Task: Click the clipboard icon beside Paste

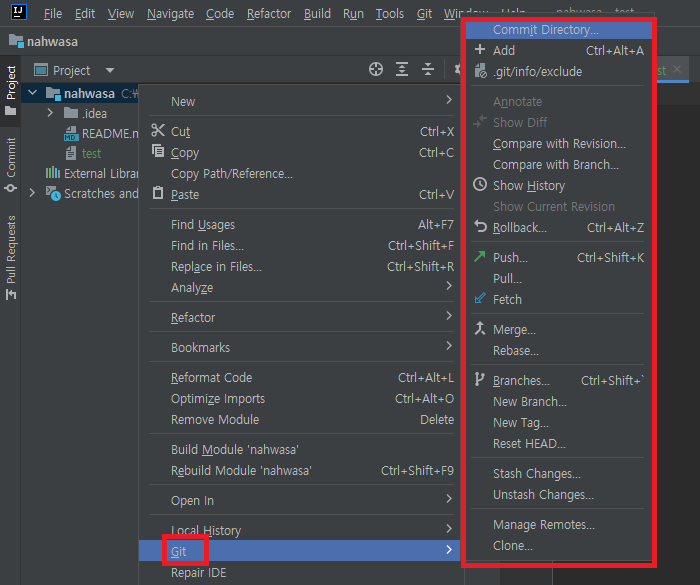Action: [158, 193]
